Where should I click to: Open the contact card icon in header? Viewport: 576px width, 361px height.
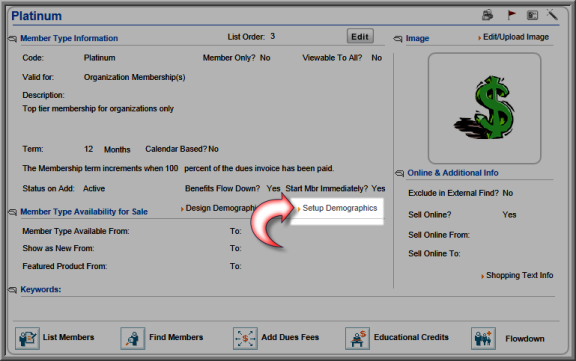532,15
